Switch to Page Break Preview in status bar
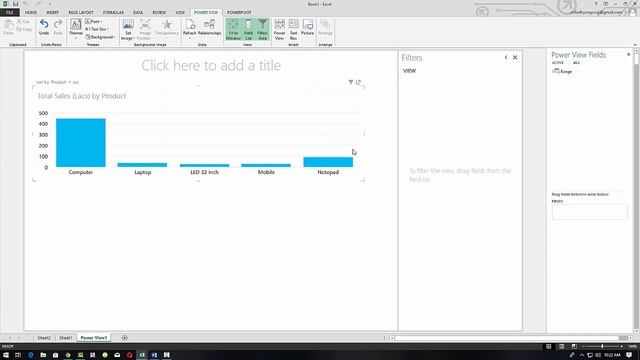The image size is (640, 360). 574,347
